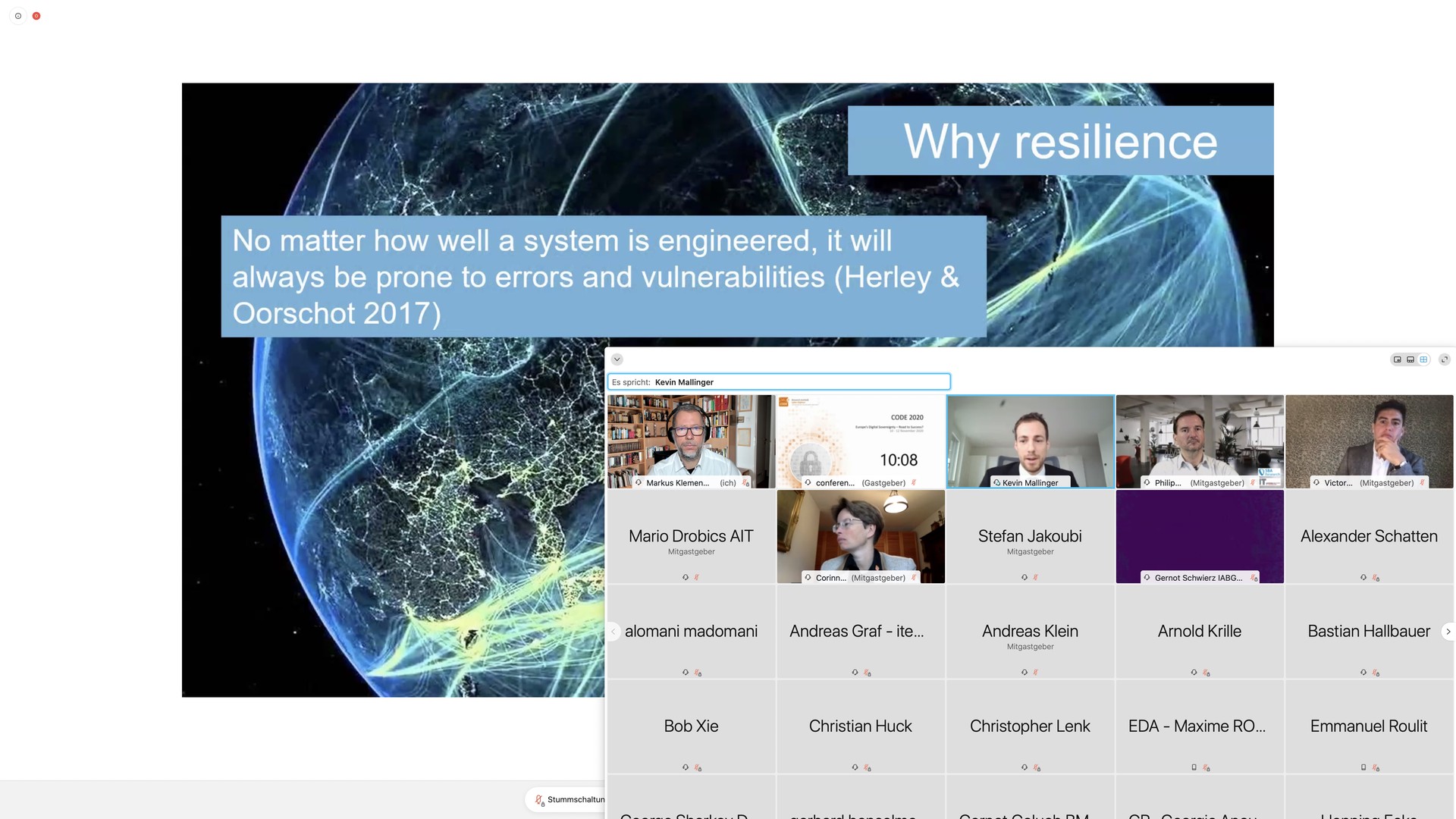Select the CODE 2020 conference host thumbnail

click(x=861, y=441)
